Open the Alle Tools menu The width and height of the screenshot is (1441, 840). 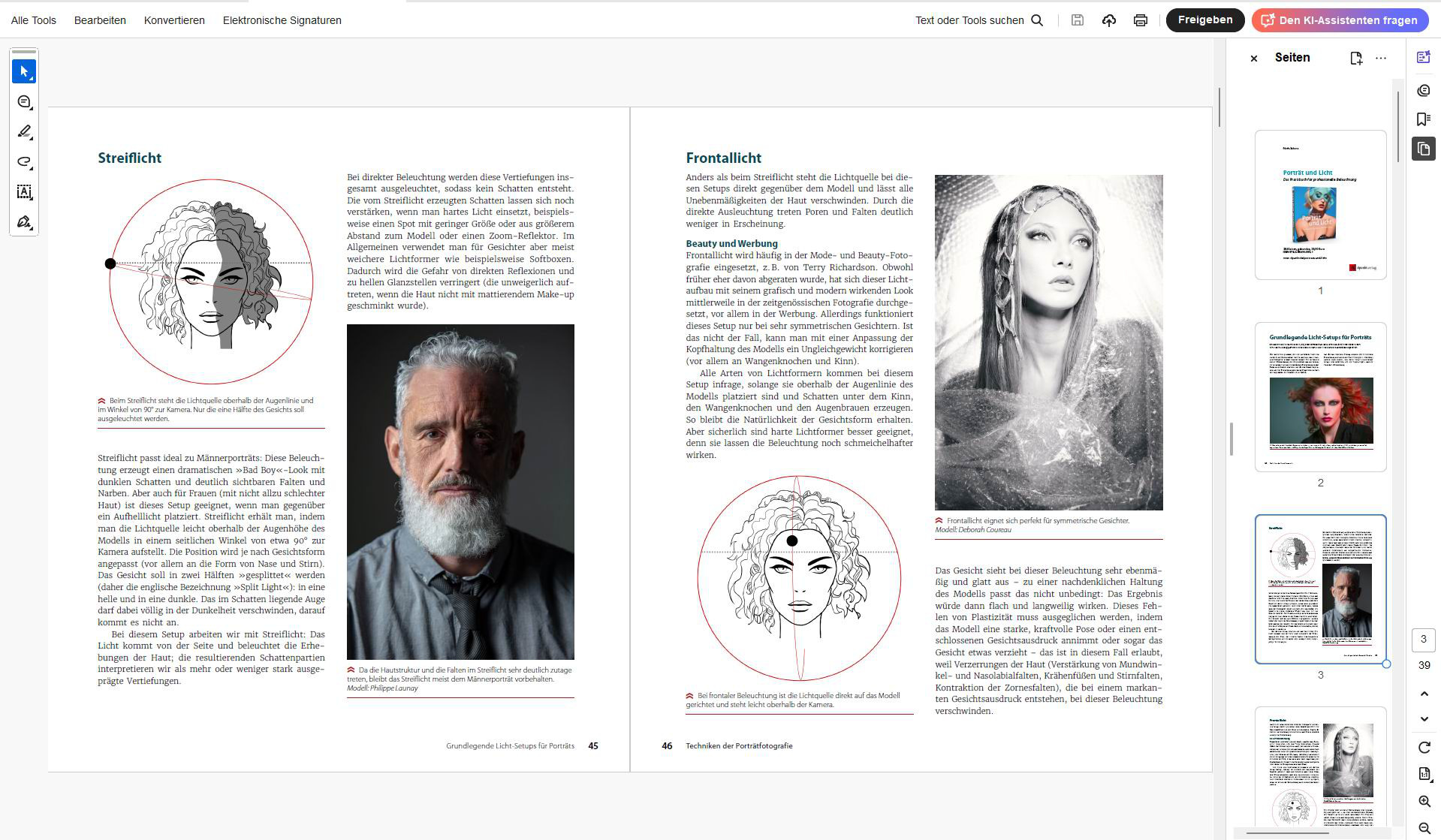click(34, 20)
